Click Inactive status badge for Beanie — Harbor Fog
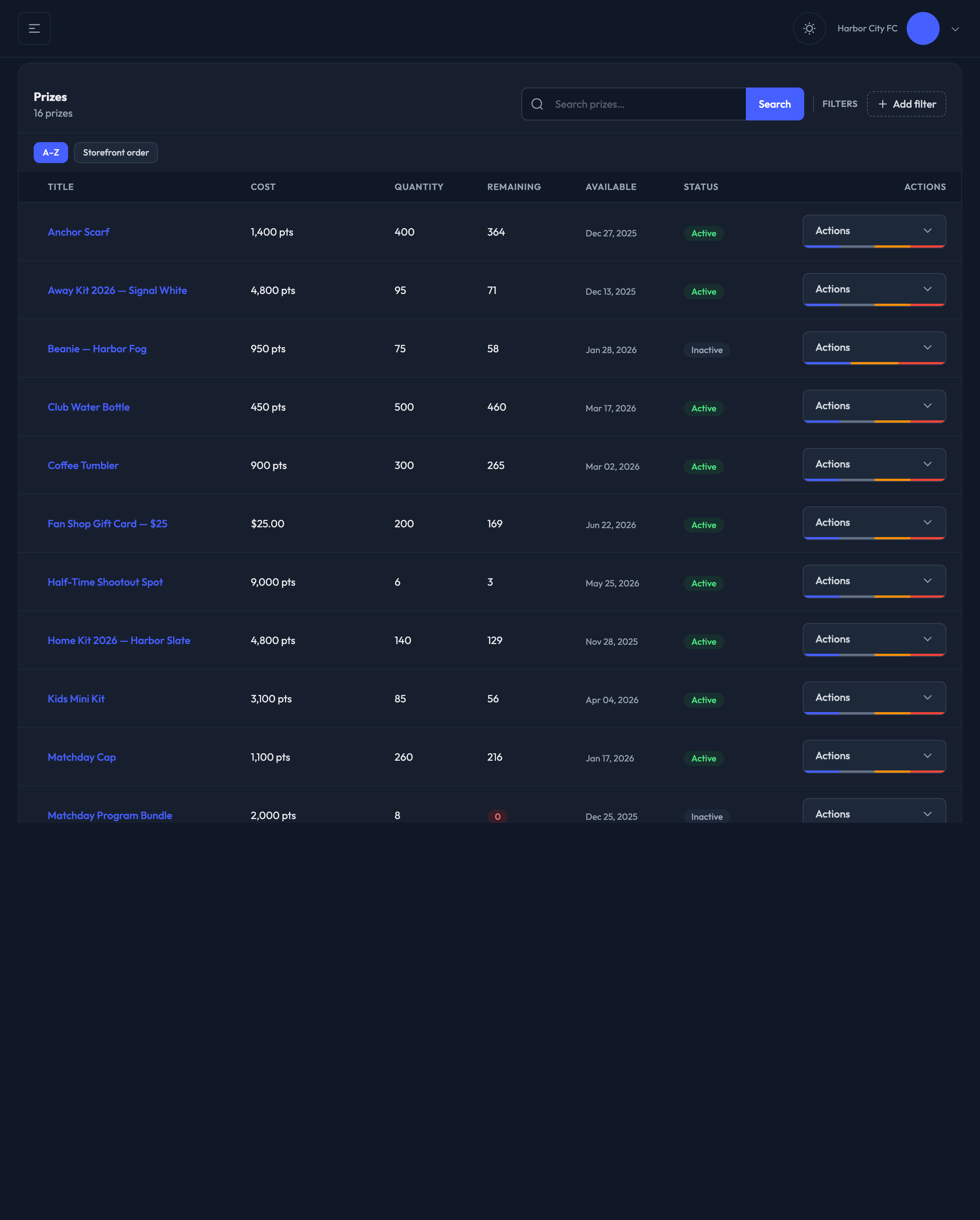This screenshot has width=980, height=1220. coord(707,350)
